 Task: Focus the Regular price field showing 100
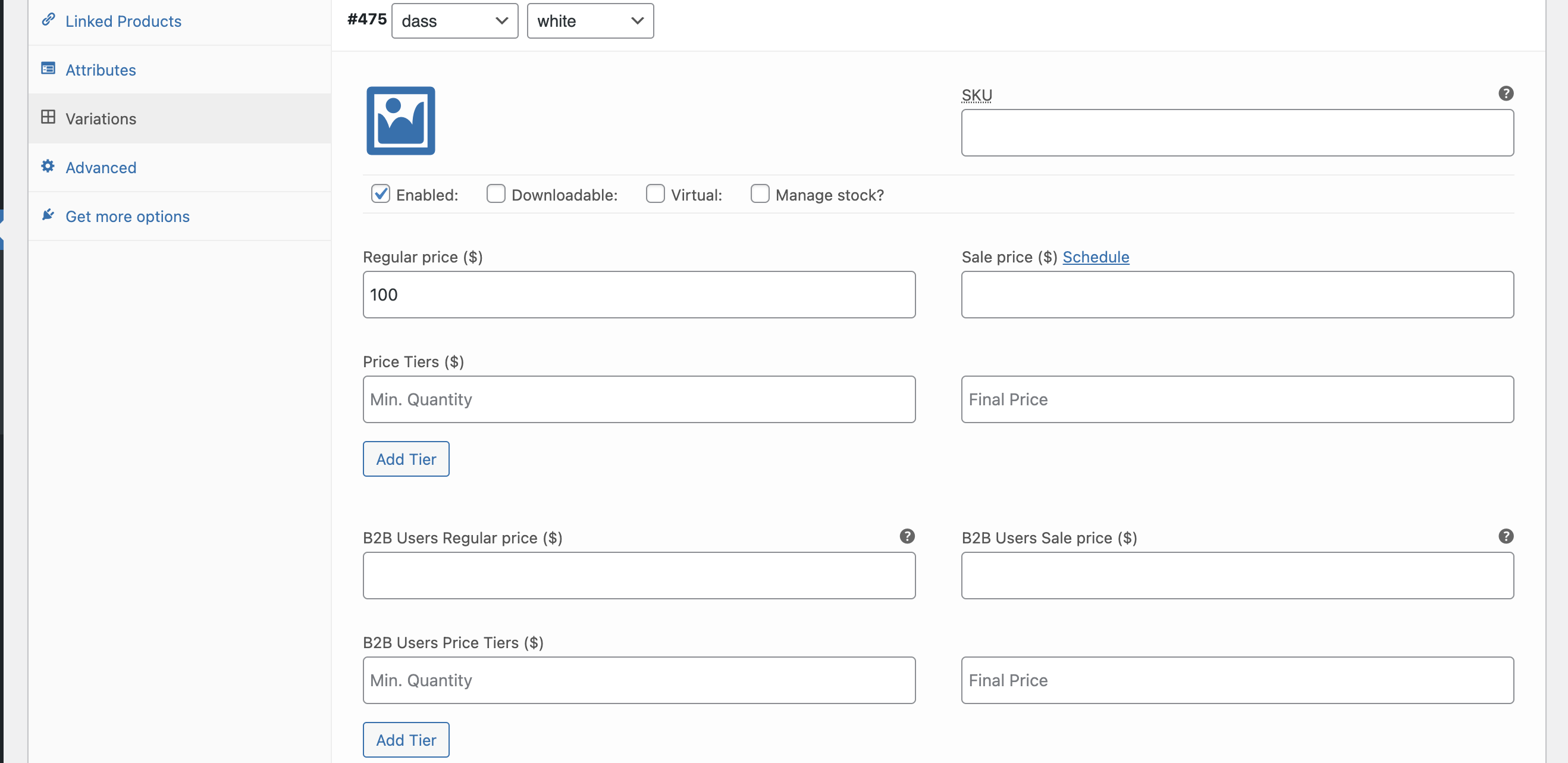pos(639,295)
